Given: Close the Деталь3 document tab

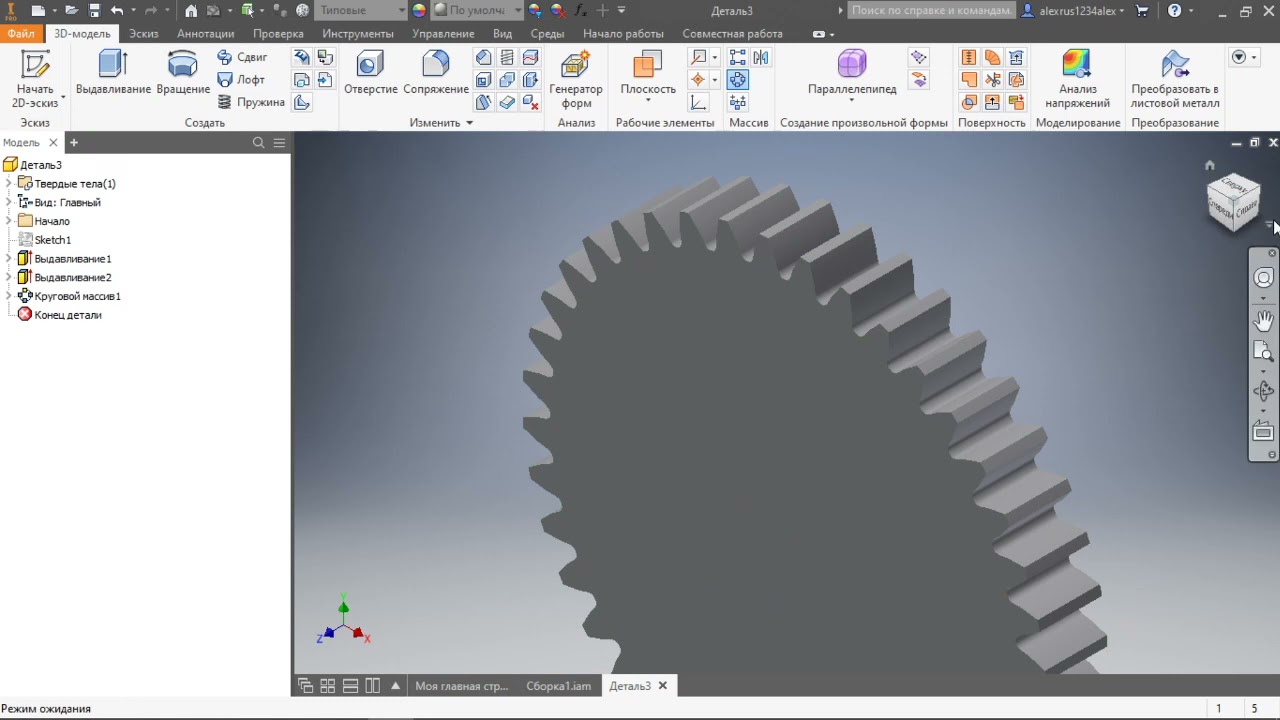Looking at the screenshot, I should [662, 686].
